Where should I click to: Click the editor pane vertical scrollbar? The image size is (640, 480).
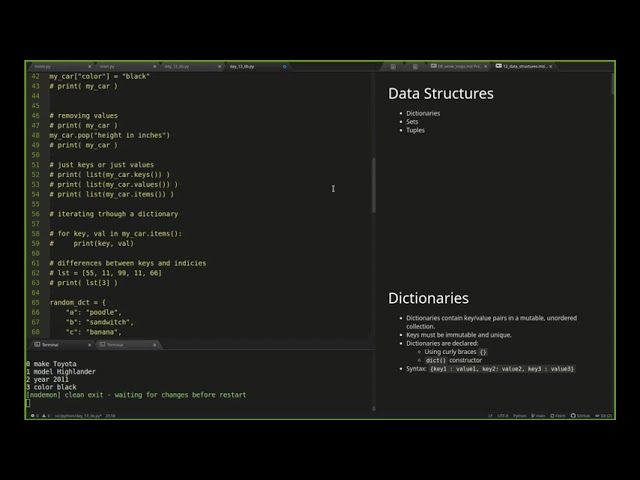coord(373,185)
